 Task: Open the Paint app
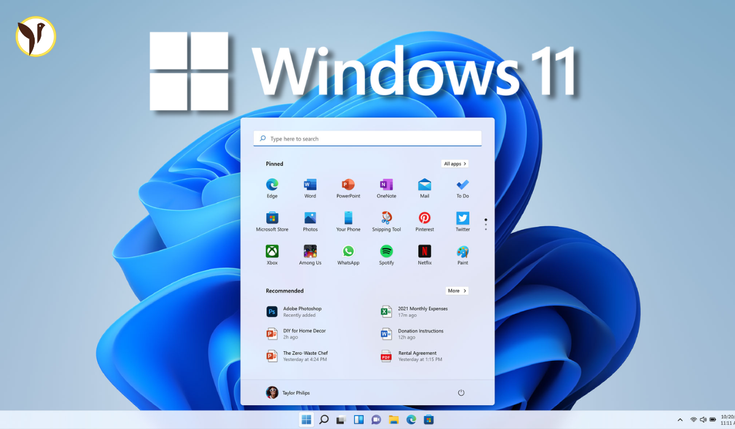[x=463, y=255]
